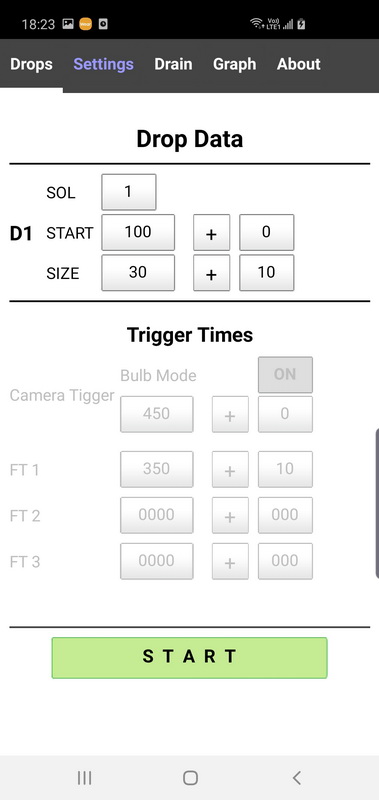
Task: Select the START time field showing 100
Action: tap(138, 233)
